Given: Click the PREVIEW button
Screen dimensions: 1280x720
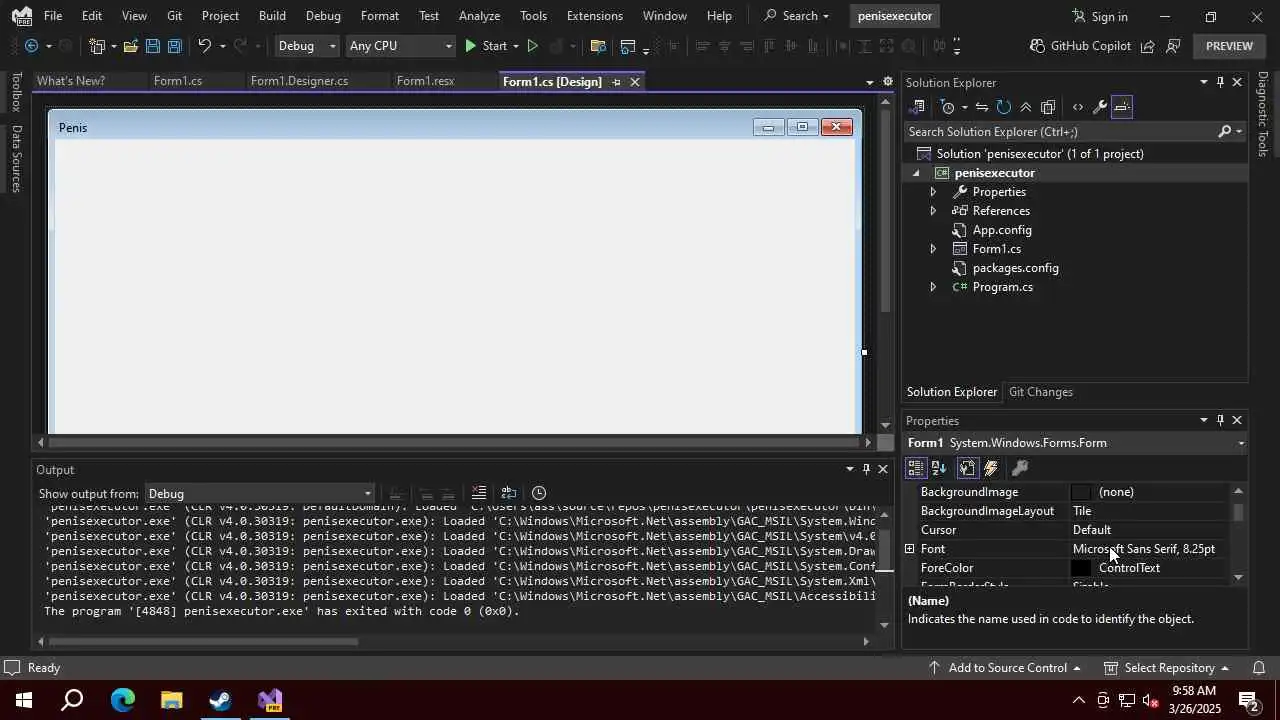Looking at the screenshot, I should pos(1229,46).
